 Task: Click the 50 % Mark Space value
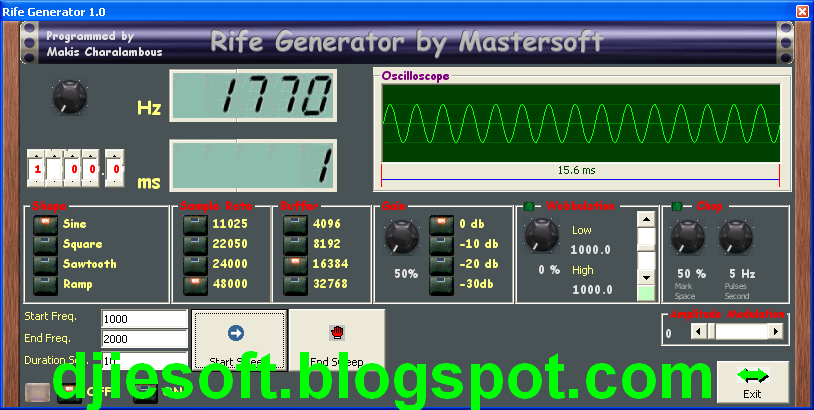click(691, 274)
